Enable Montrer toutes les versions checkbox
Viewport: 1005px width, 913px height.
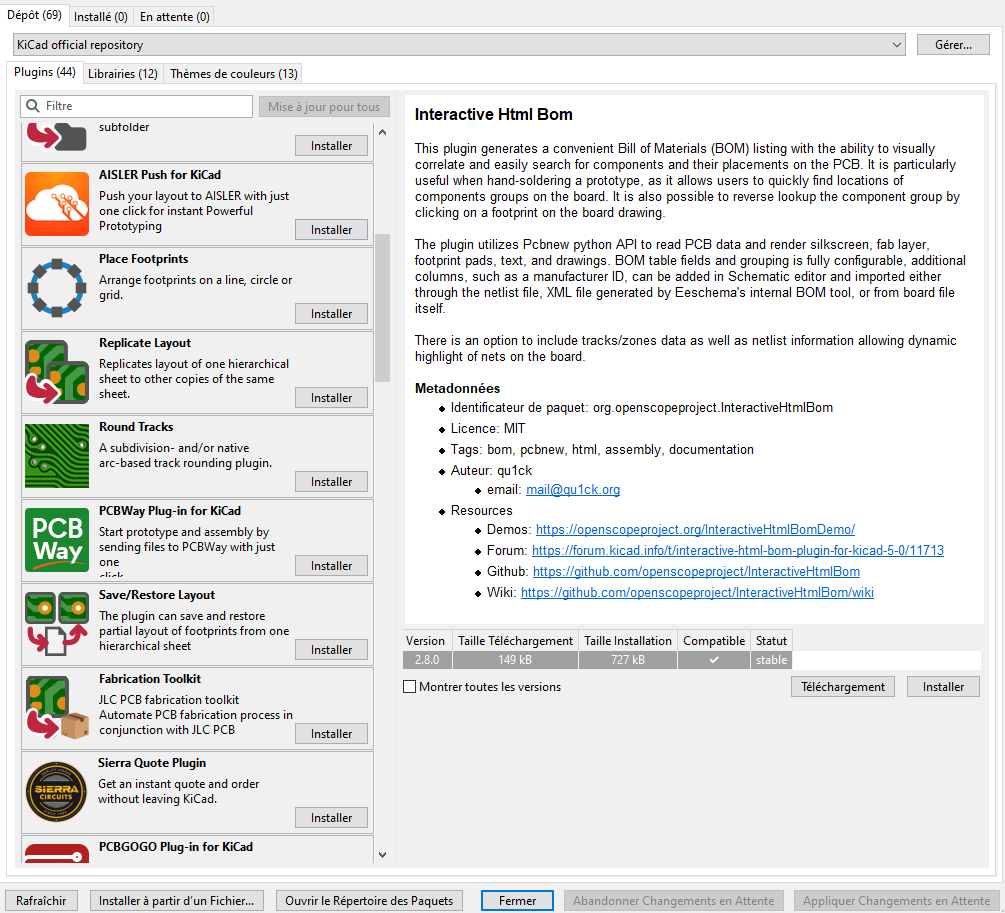pos(409,687)
